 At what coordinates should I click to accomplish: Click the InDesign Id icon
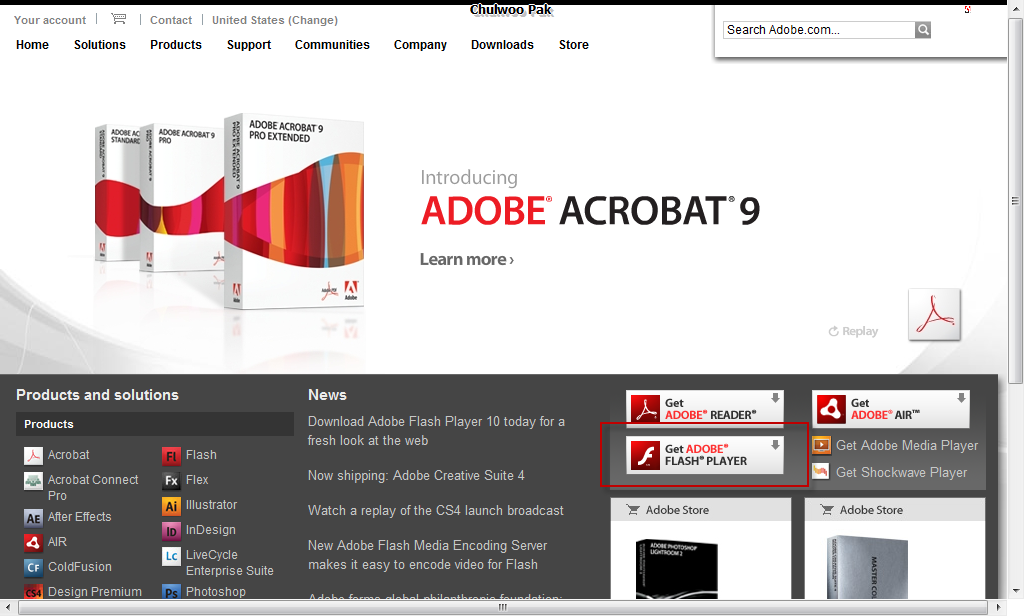(171, 530)
